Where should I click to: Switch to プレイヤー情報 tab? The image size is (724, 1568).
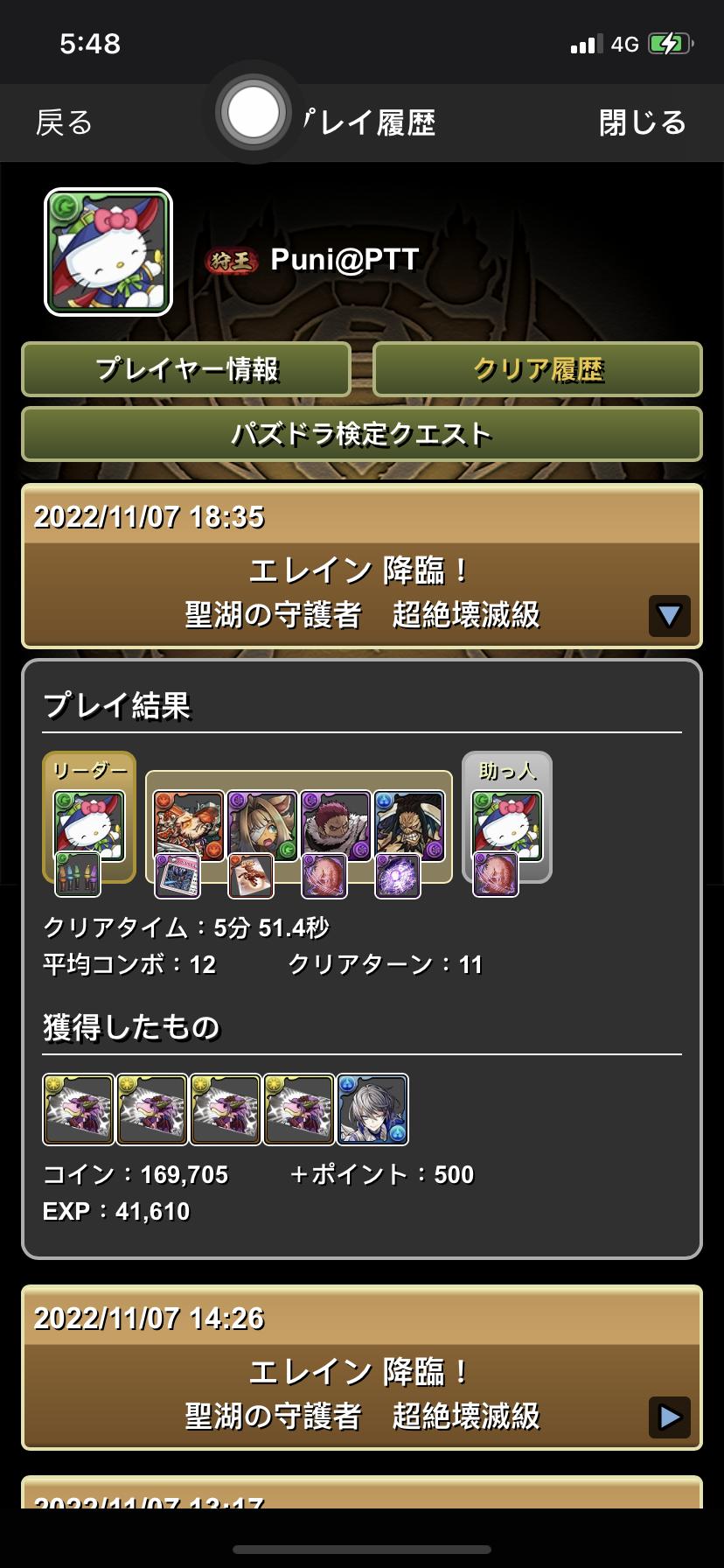pyautogui.click(x=186, y=369)
